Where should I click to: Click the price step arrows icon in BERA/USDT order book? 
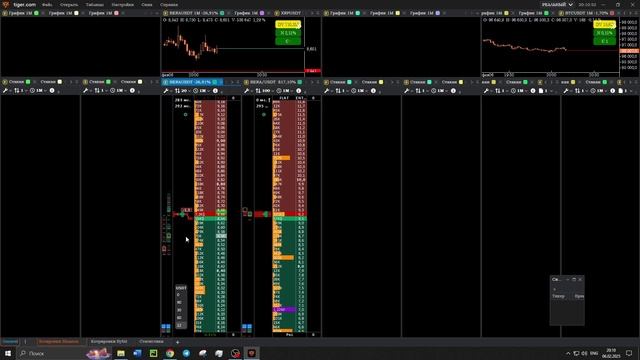point(258,91)
